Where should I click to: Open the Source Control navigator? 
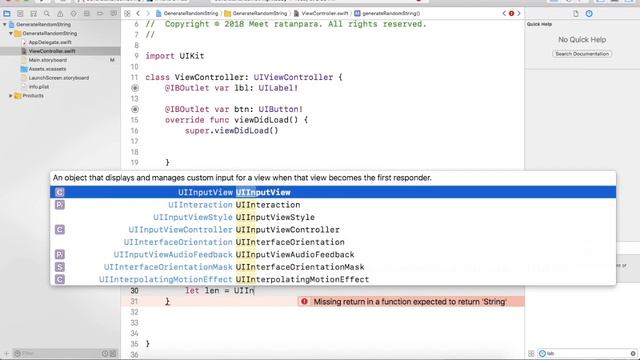click(20, 13)
